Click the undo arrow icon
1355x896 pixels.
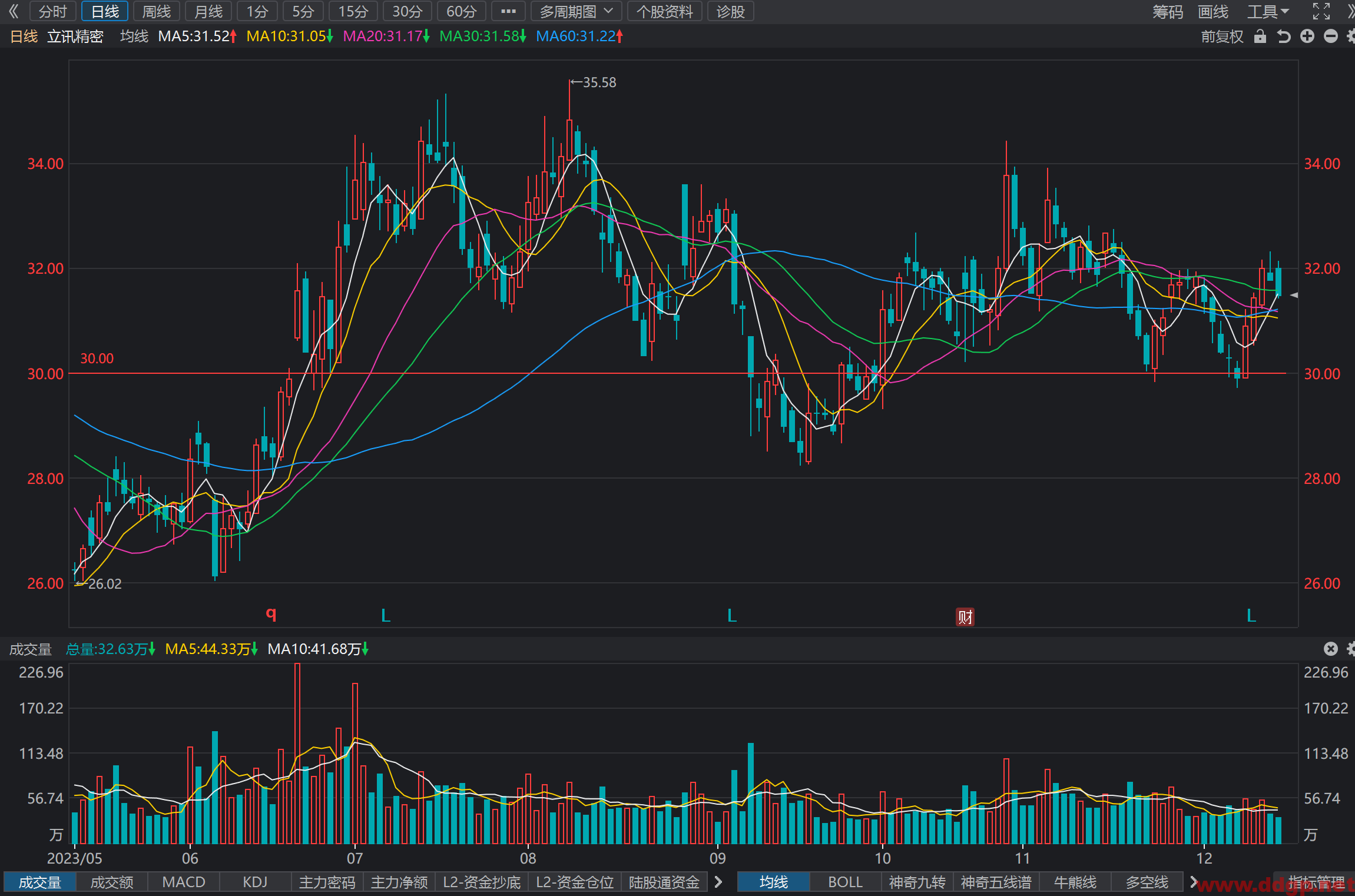coord(1284,36)
